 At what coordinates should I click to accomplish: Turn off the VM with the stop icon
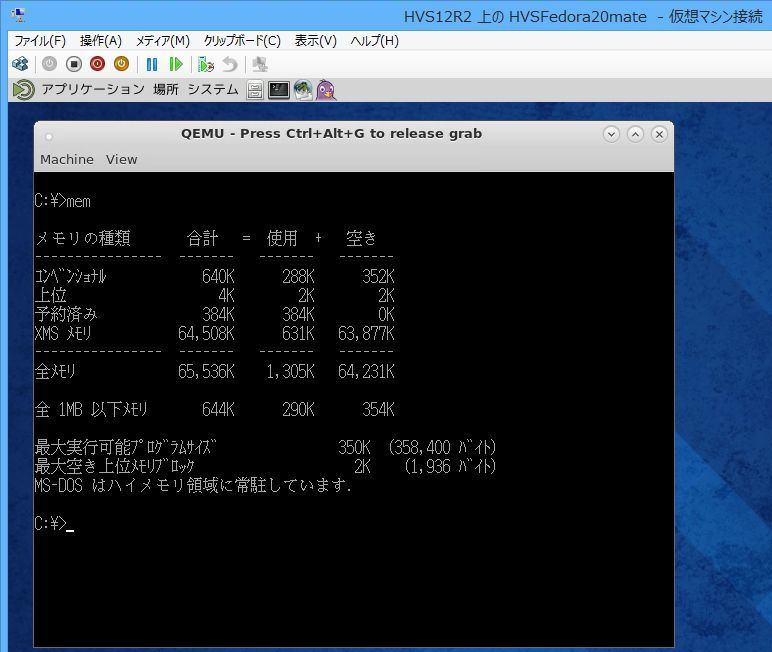(x=73, y=64)
